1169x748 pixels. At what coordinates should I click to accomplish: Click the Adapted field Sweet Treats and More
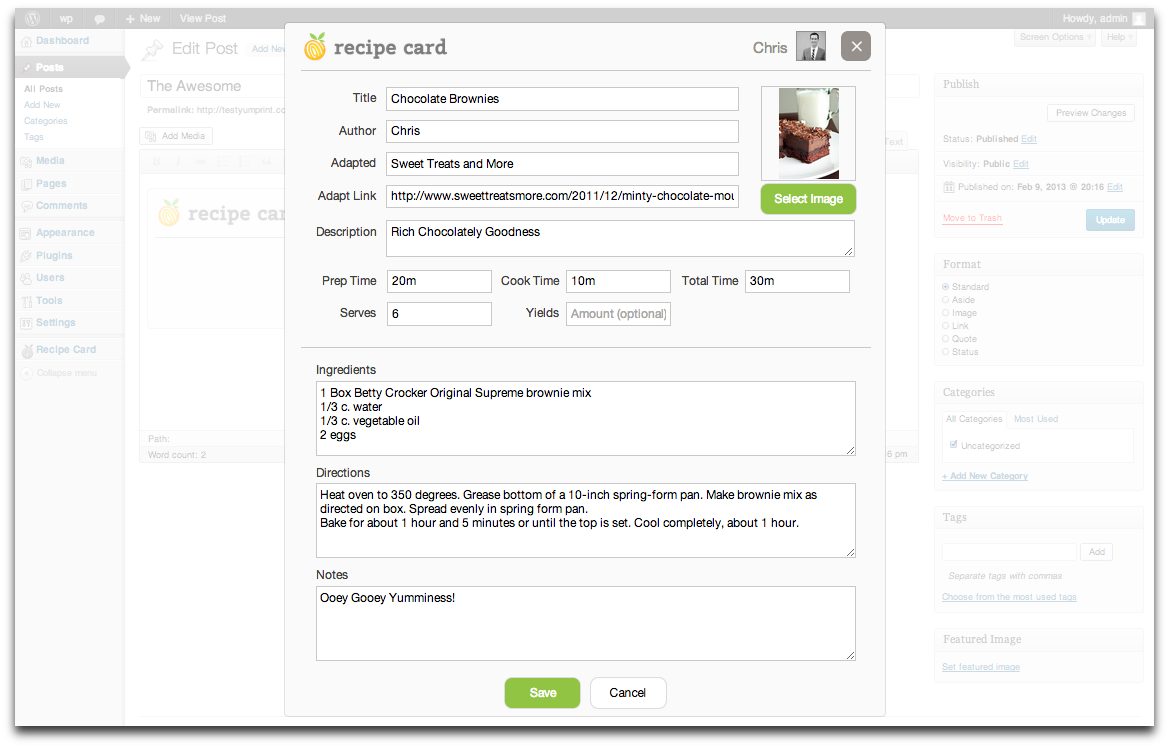click(562, 164)
